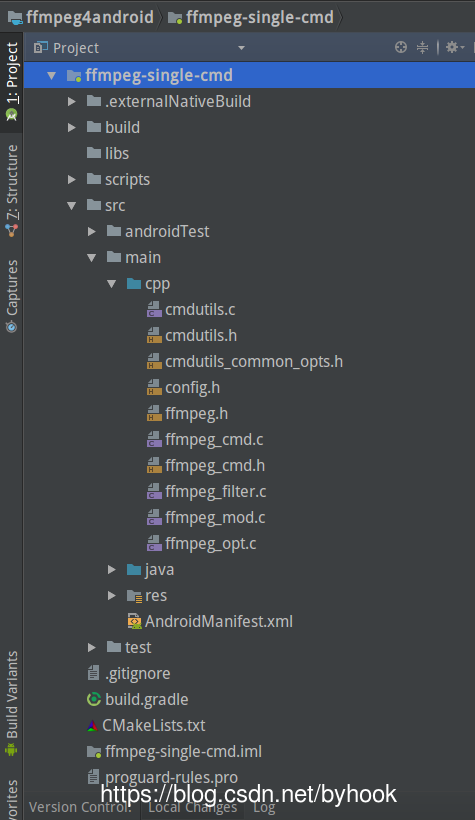
Task: Click the cmdutils.c file icon
Action: (x=154, y=310)
